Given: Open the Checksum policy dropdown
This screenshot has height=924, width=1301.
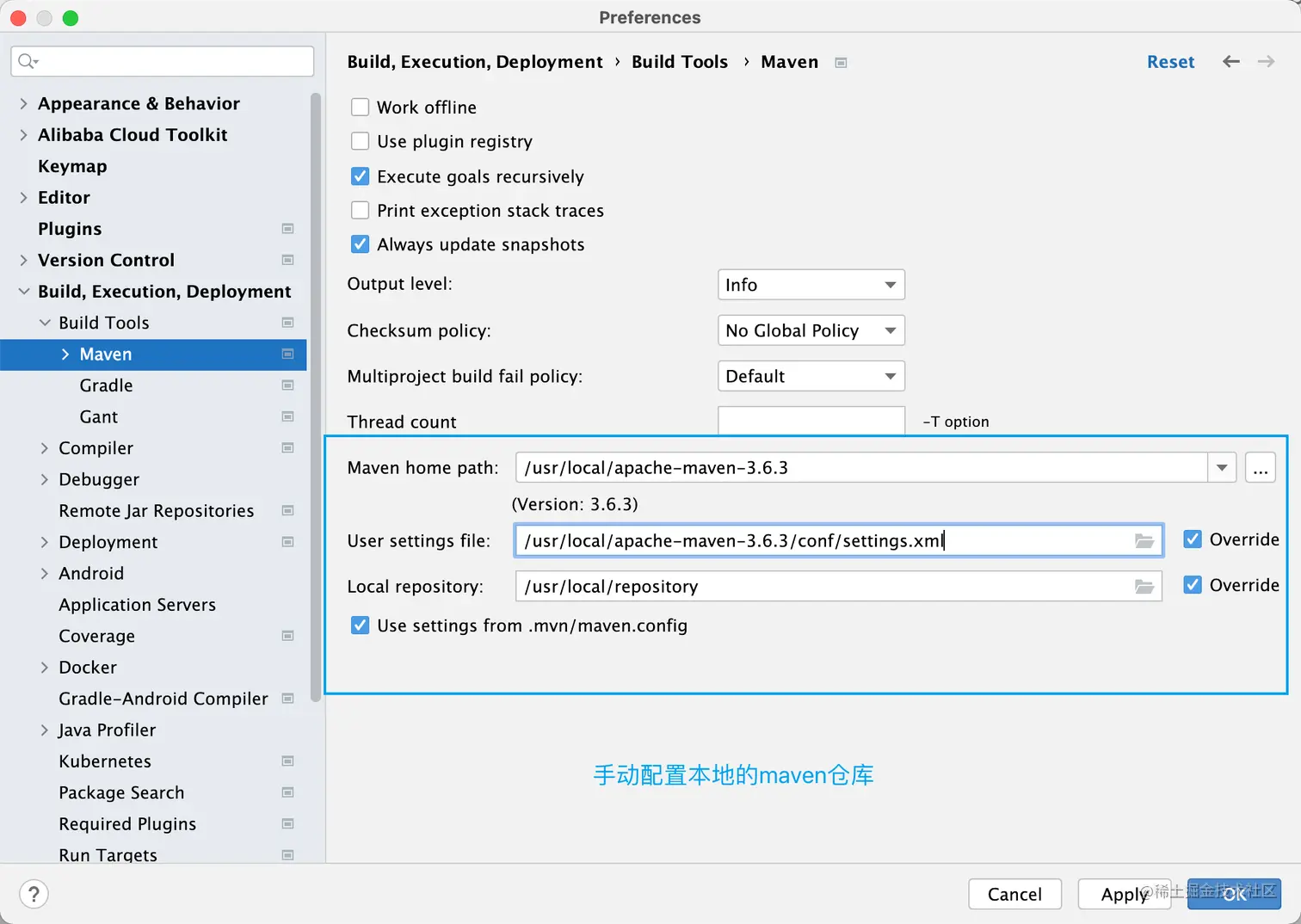Looking at the screenshot, I should point(811,330).
